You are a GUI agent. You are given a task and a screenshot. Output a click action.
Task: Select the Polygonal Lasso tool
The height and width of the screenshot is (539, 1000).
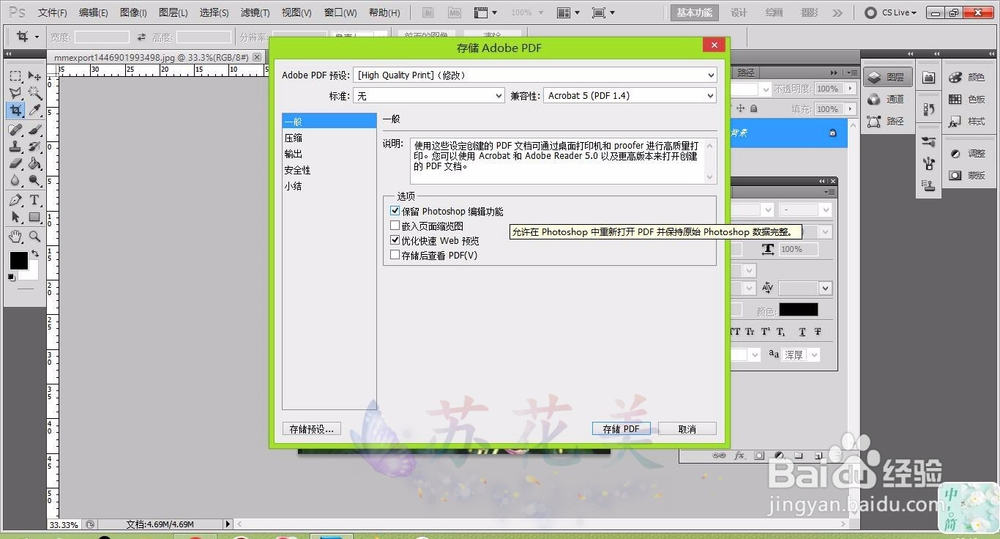16,93
